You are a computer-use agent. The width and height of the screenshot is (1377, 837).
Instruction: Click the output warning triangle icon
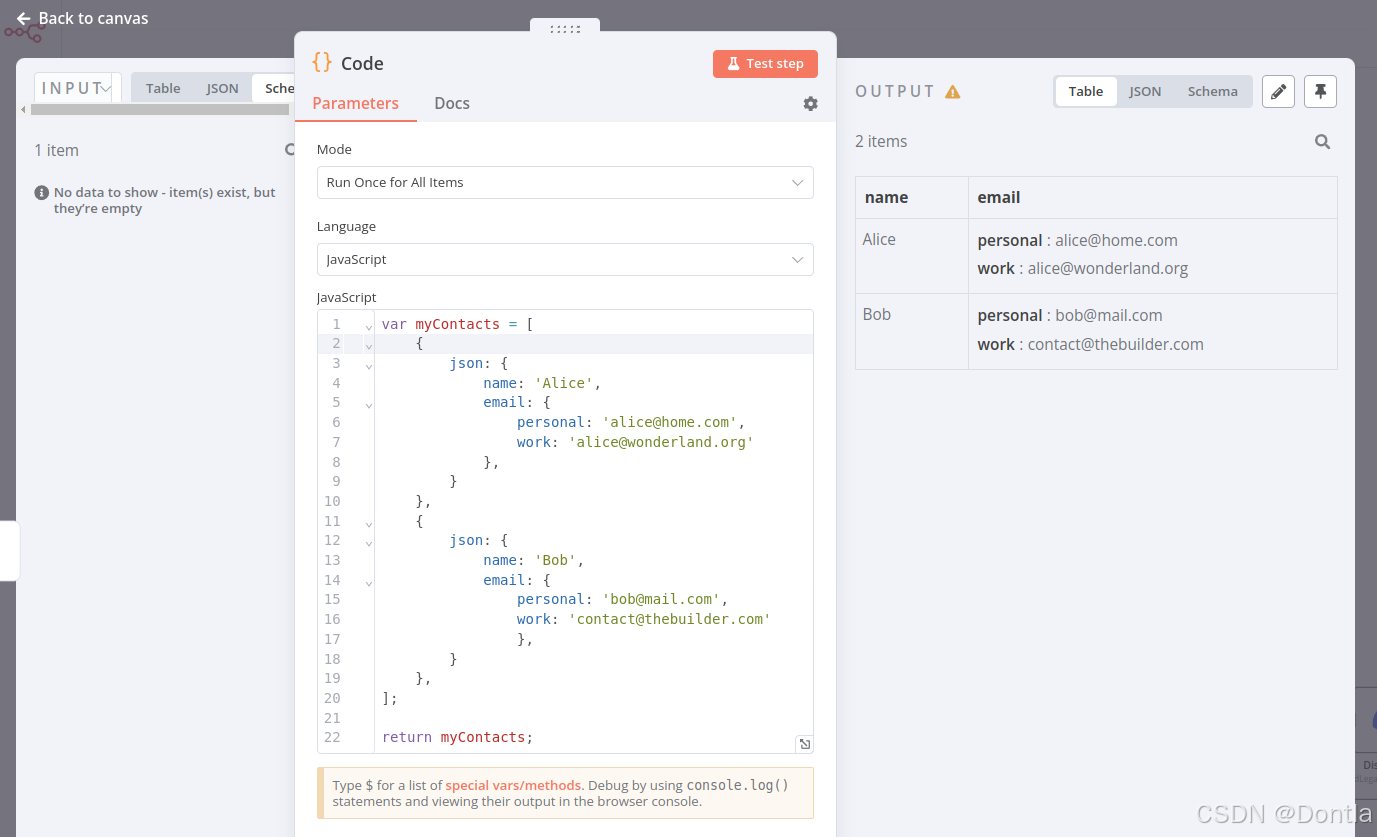click(953, 92)
